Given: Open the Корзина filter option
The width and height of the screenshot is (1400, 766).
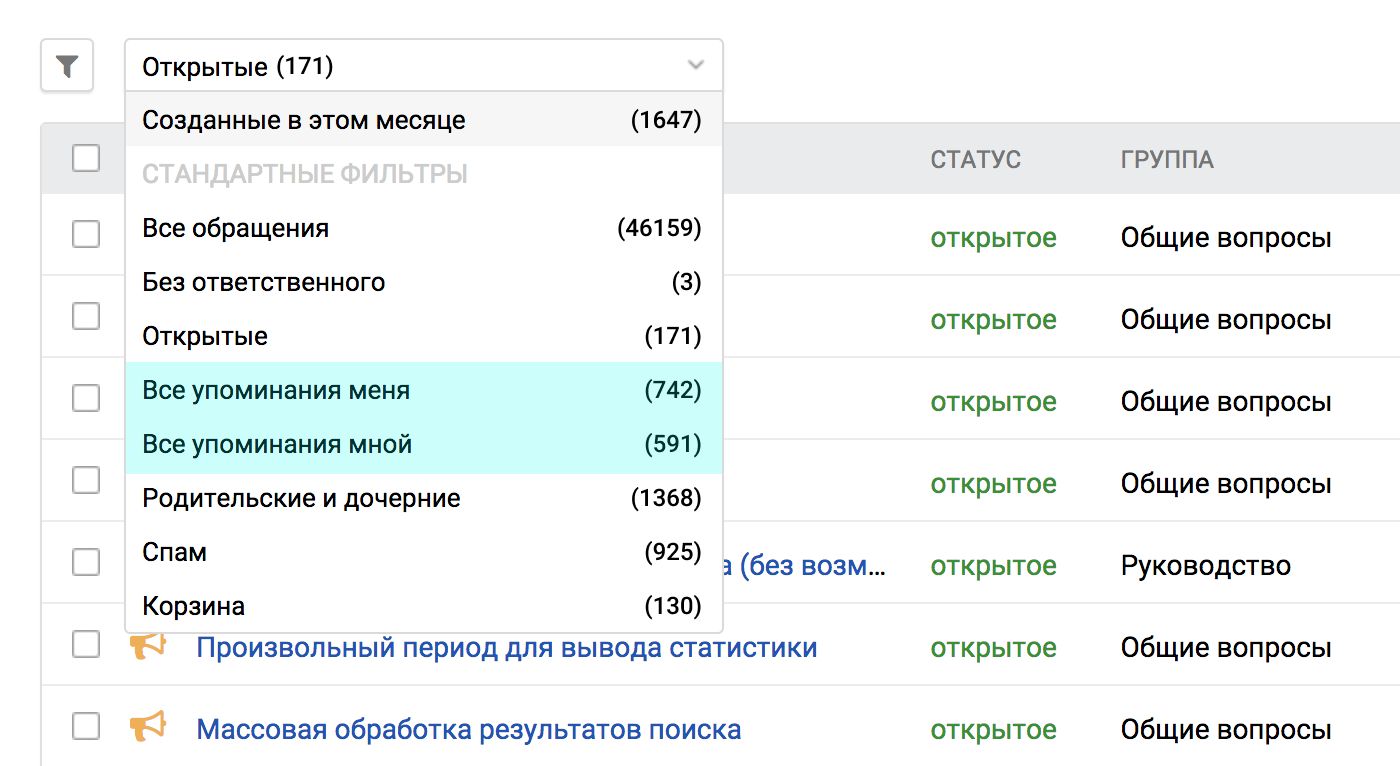Looking at the screenshot, I should pyautogui.click(x=194, y=606).
